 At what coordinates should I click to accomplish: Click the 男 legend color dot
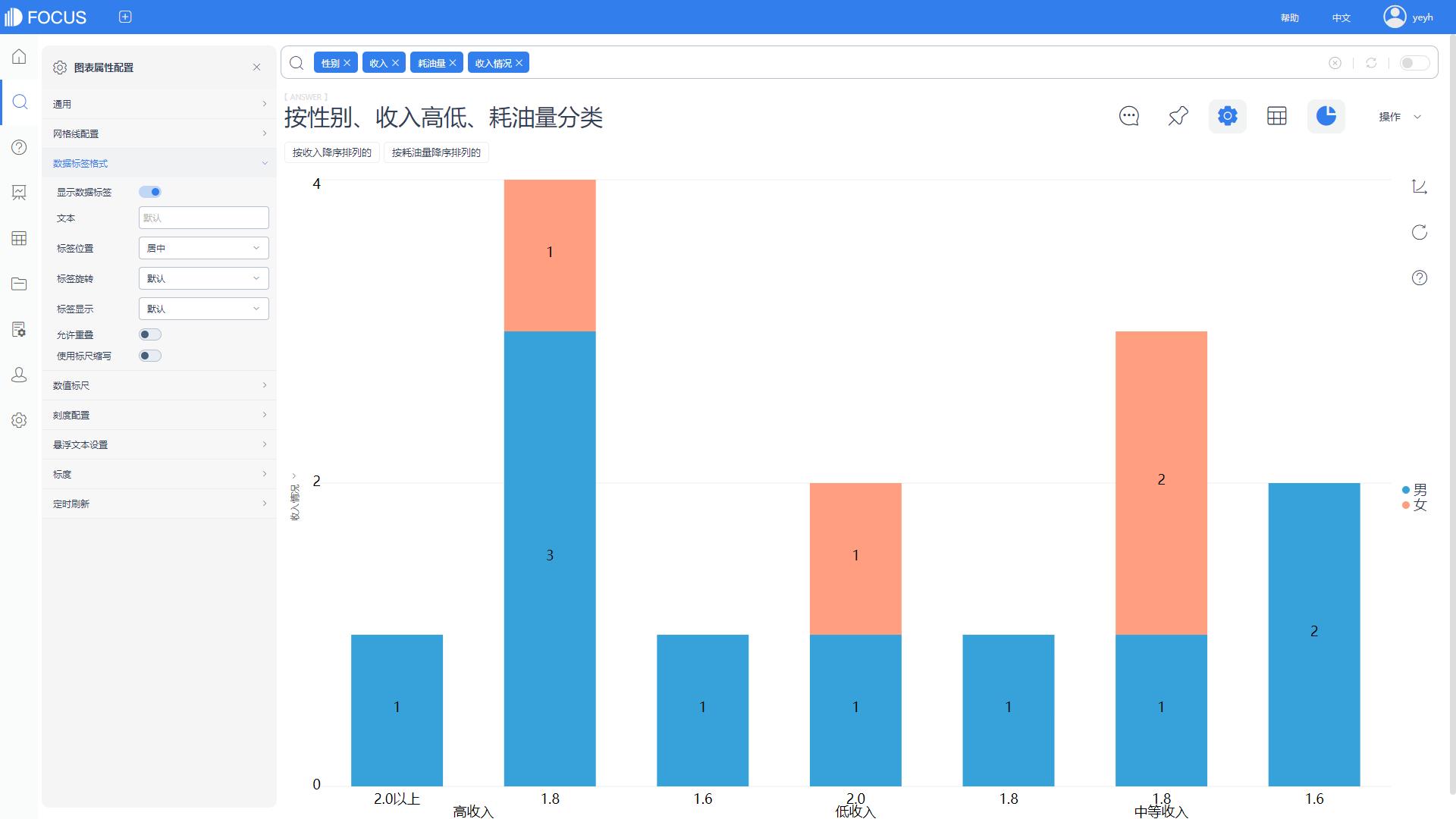click(x=1406, y=490)
